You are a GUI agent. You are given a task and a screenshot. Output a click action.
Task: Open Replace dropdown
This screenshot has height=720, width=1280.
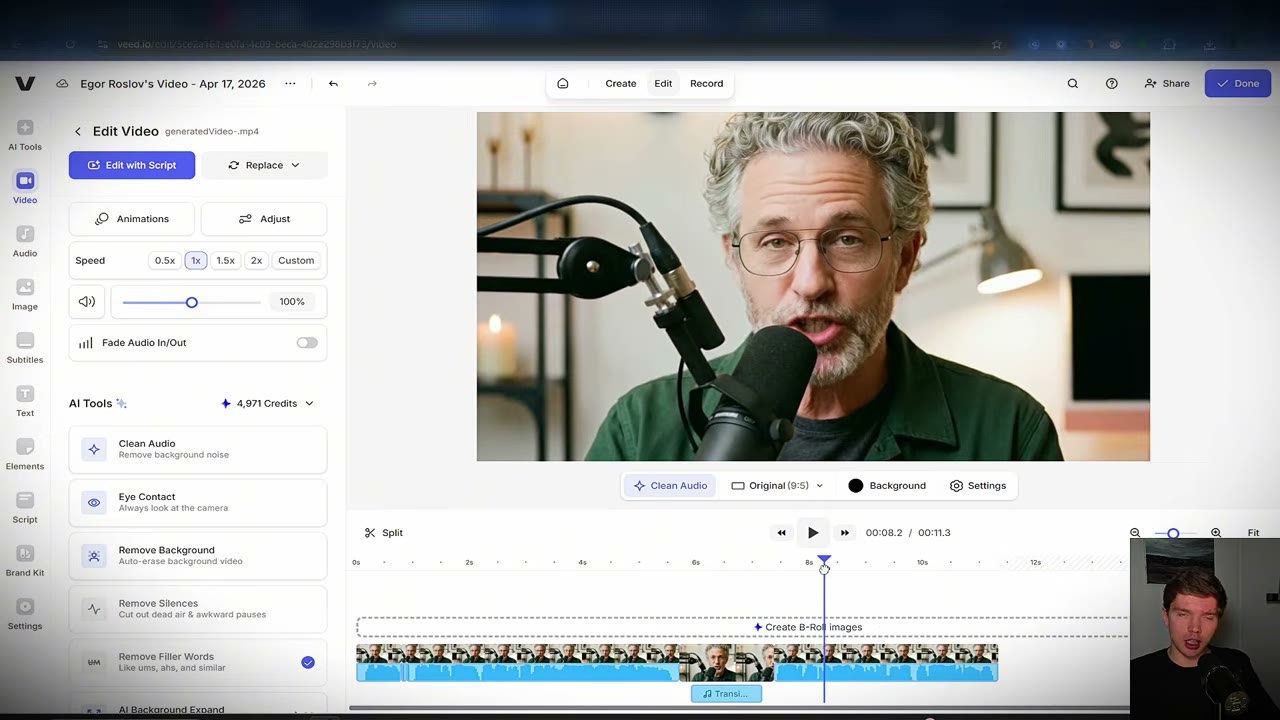click(x=264, y=165)
